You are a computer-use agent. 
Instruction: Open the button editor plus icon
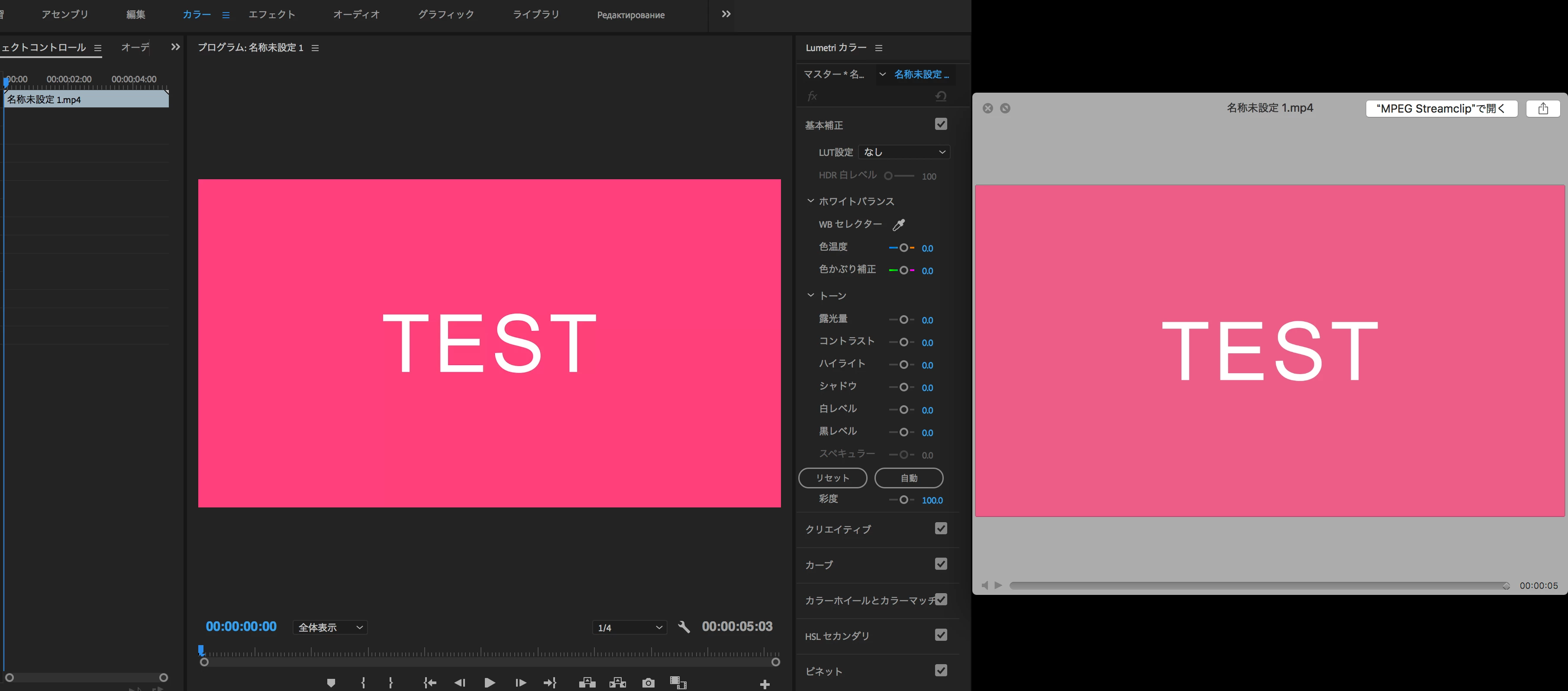coord(765,685)
